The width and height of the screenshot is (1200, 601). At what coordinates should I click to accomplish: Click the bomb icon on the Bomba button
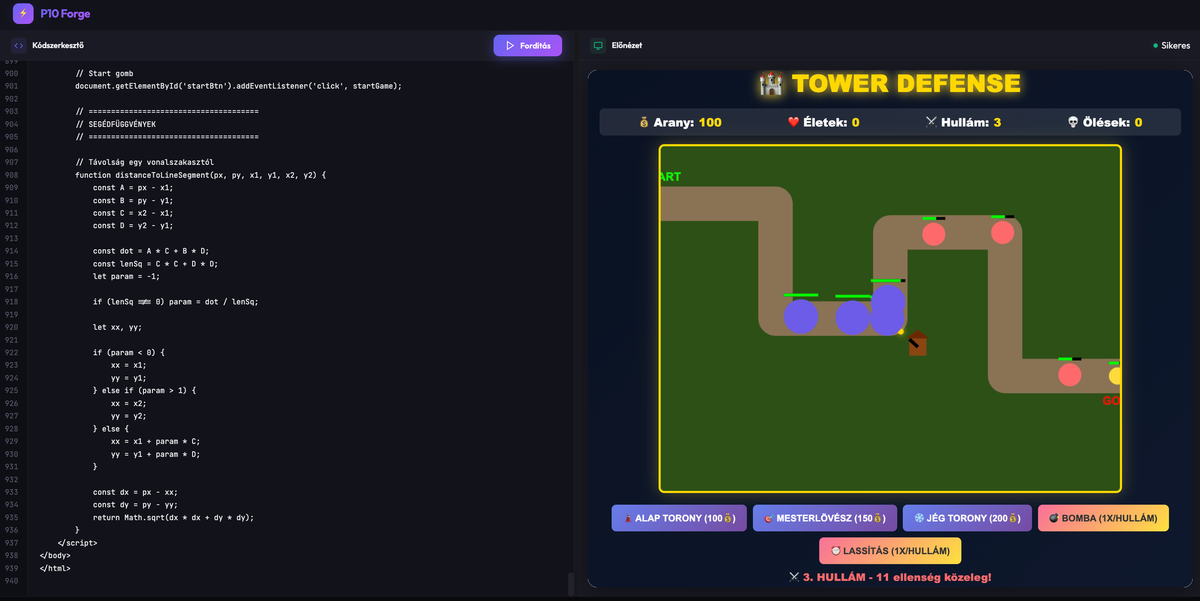(1054, 518)
